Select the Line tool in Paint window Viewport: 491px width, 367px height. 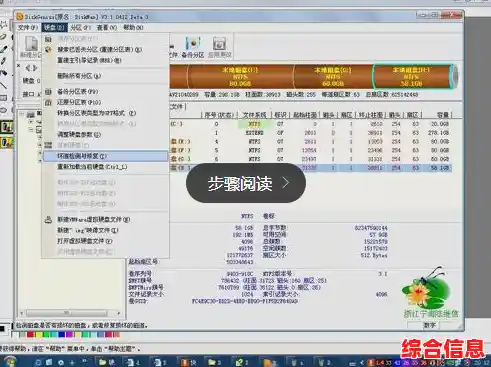[x=4, y=86]
